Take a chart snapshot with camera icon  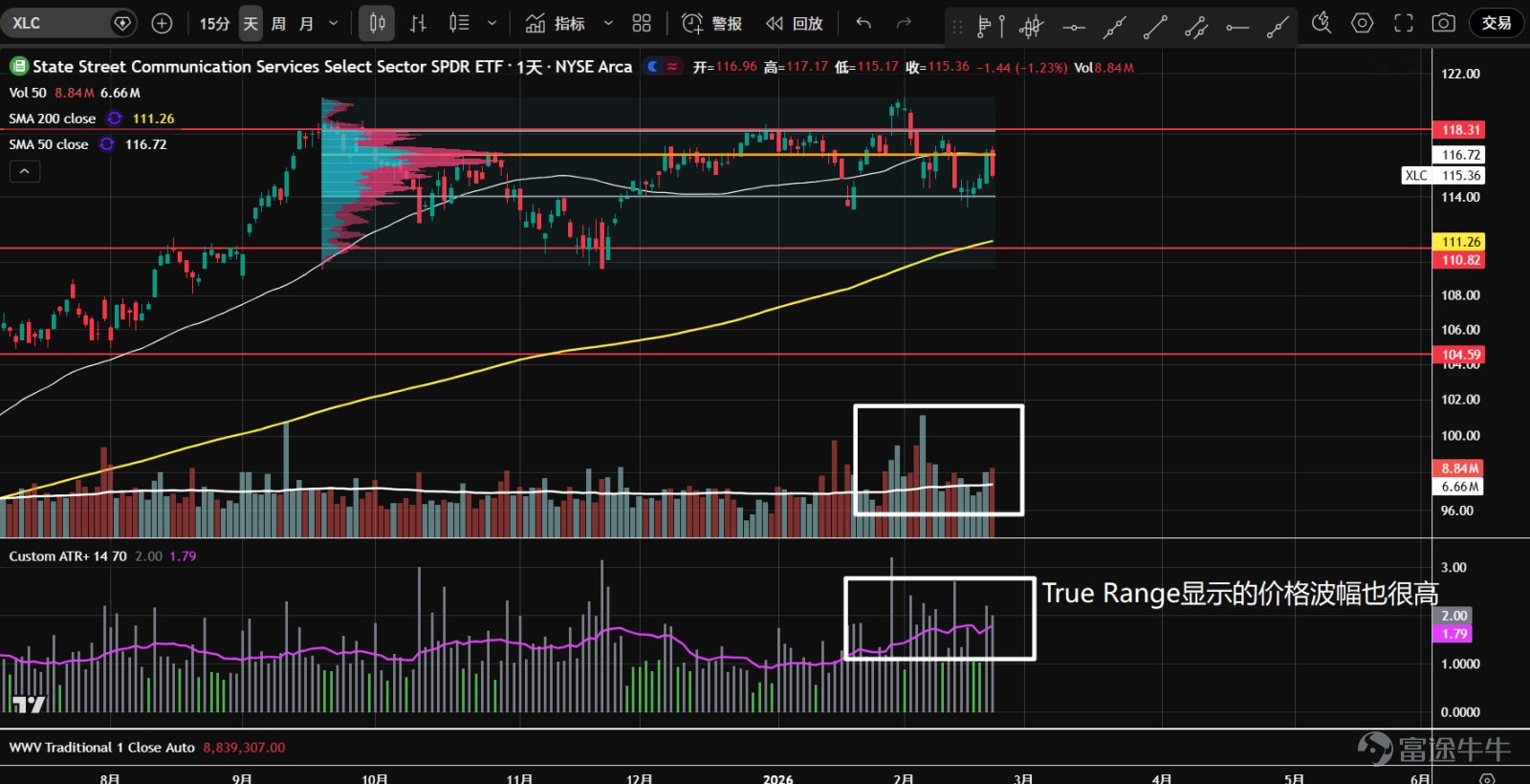1444,23
